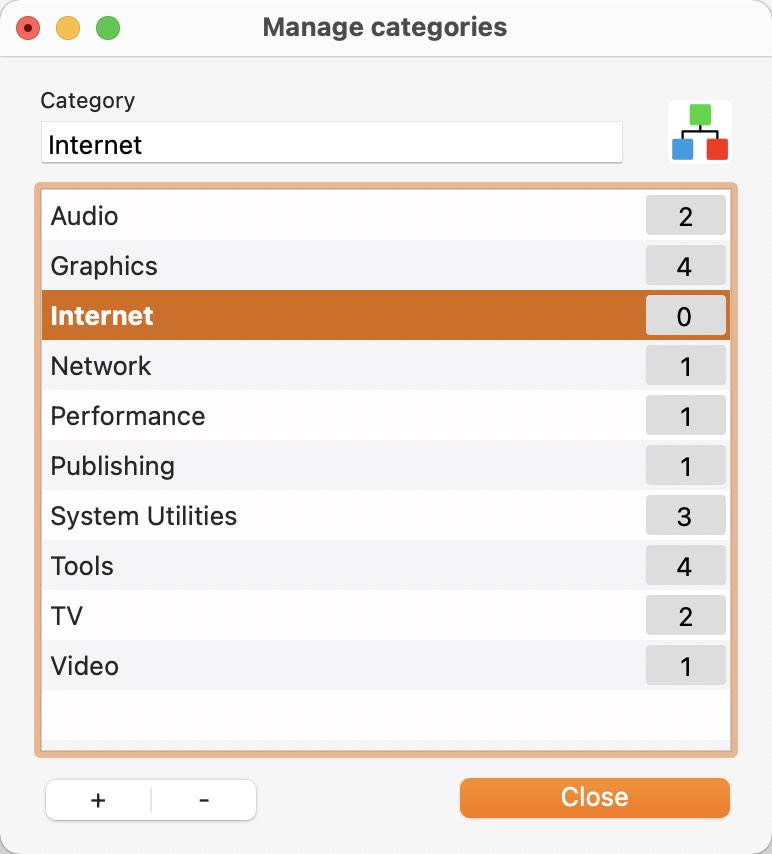Choose the System Utilities category
The width and height of the screenshot is (772, 854).
tap(386, 516)
